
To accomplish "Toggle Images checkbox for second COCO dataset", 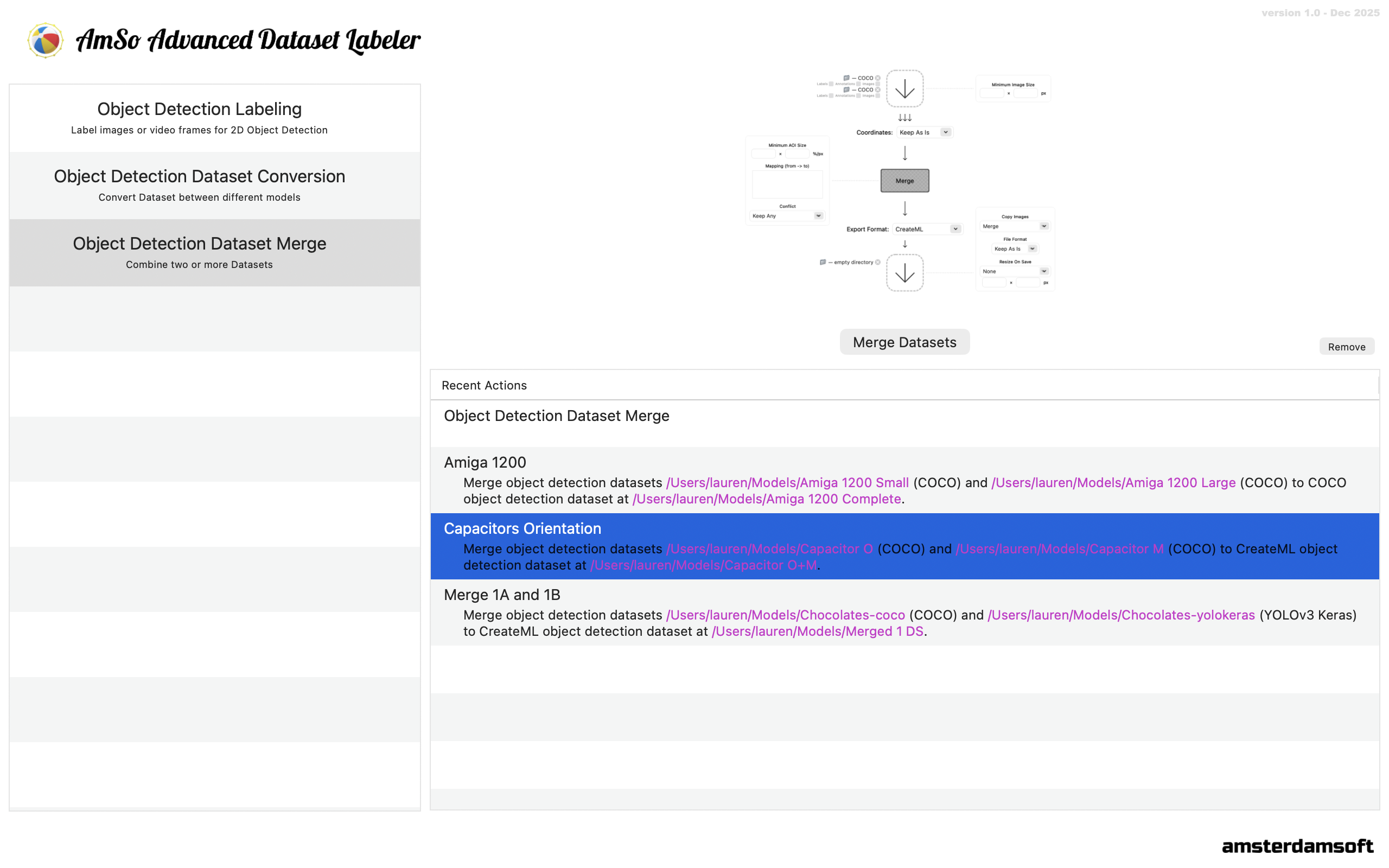I will (877, 96).
